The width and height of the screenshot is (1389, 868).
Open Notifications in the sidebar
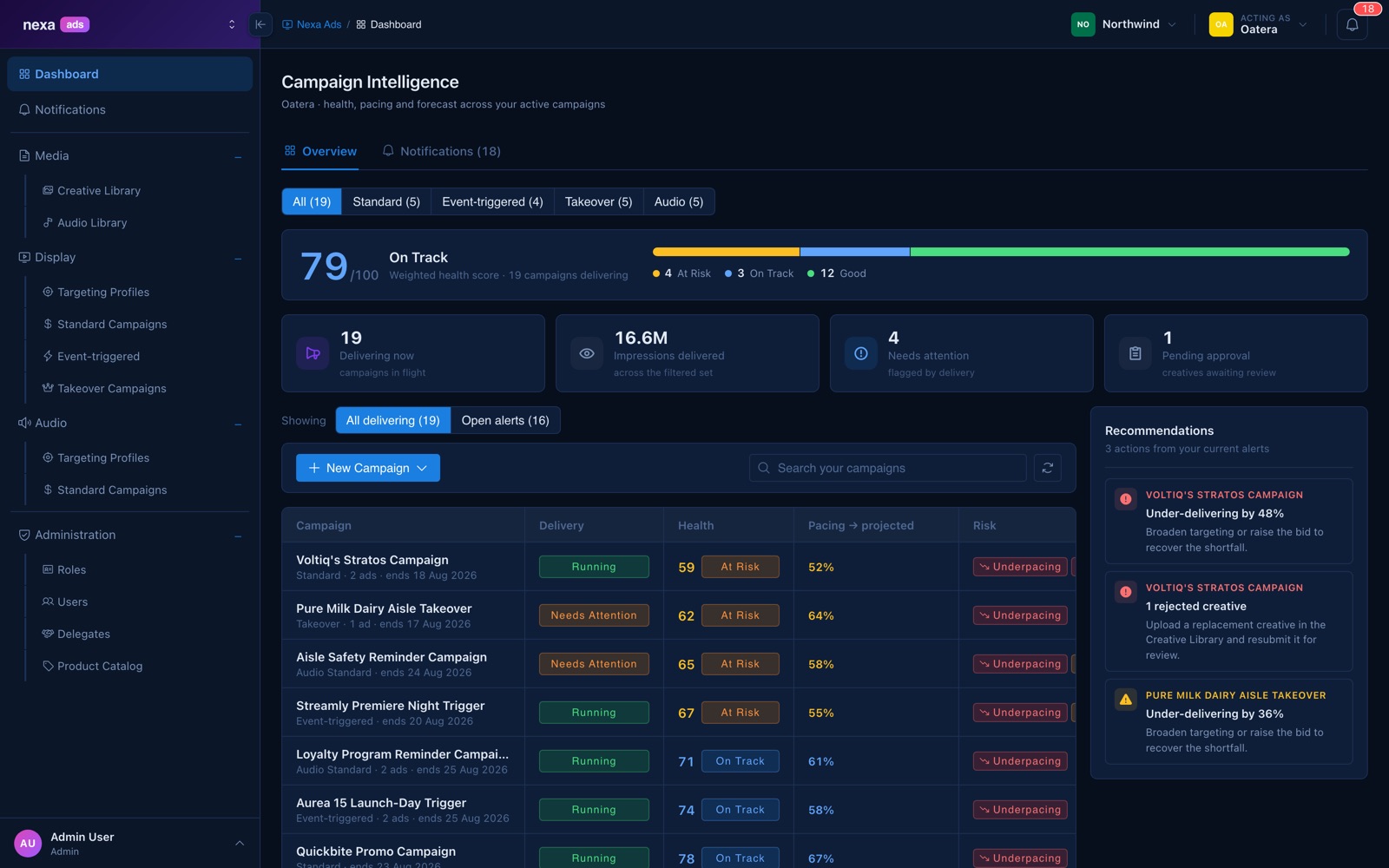tap(129, 109)
